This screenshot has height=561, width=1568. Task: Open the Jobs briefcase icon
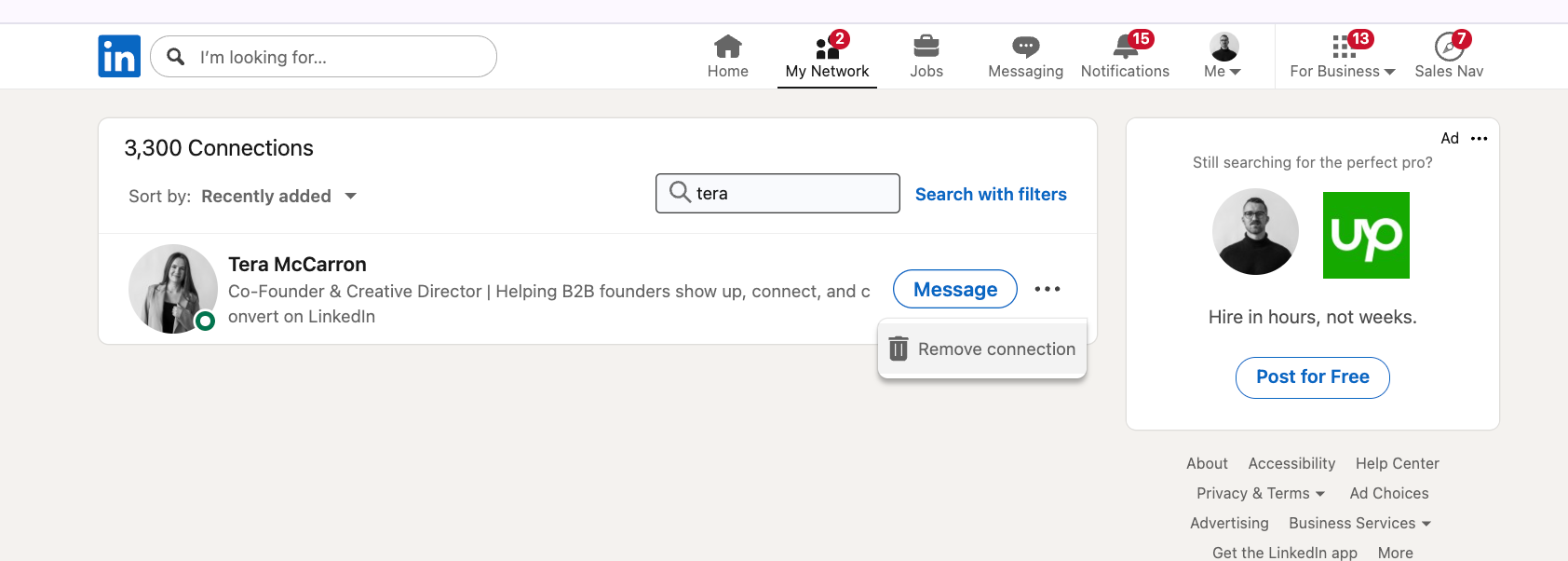[x=926, y=47]
